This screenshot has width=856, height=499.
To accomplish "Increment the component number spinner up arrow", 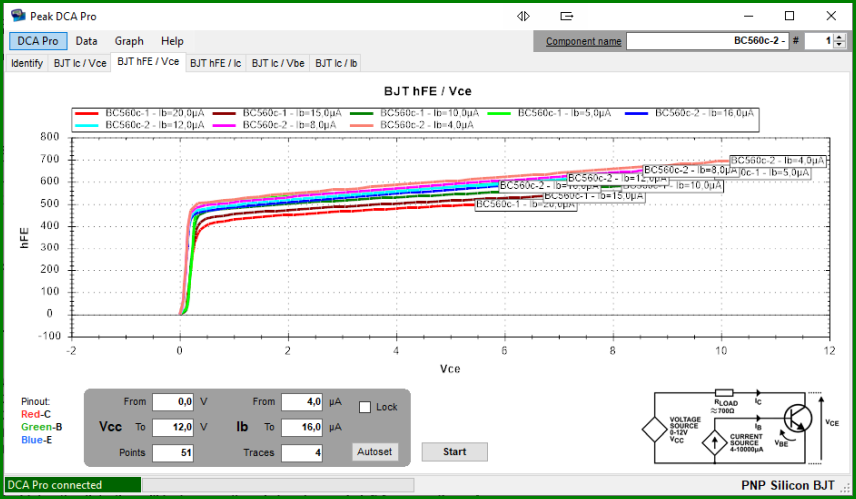I will [840, 37].
